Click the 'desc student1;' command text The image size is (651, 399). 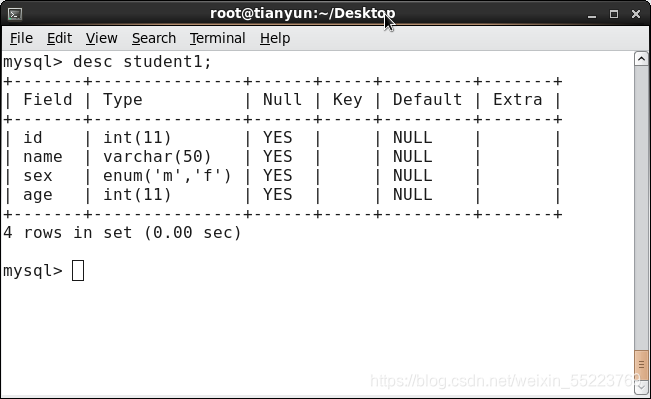pos(142,62)
